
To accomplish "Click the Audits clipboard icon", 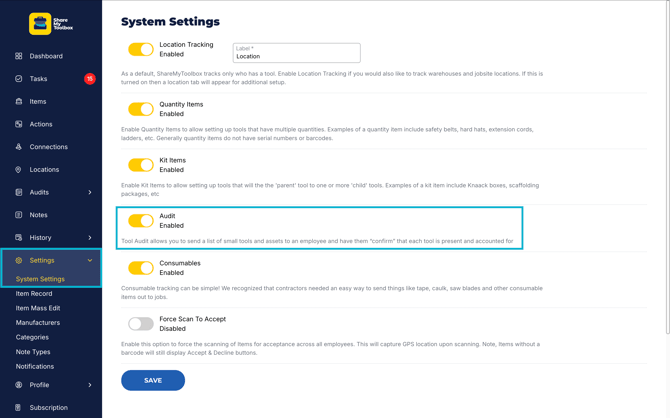I will (18, 192).
